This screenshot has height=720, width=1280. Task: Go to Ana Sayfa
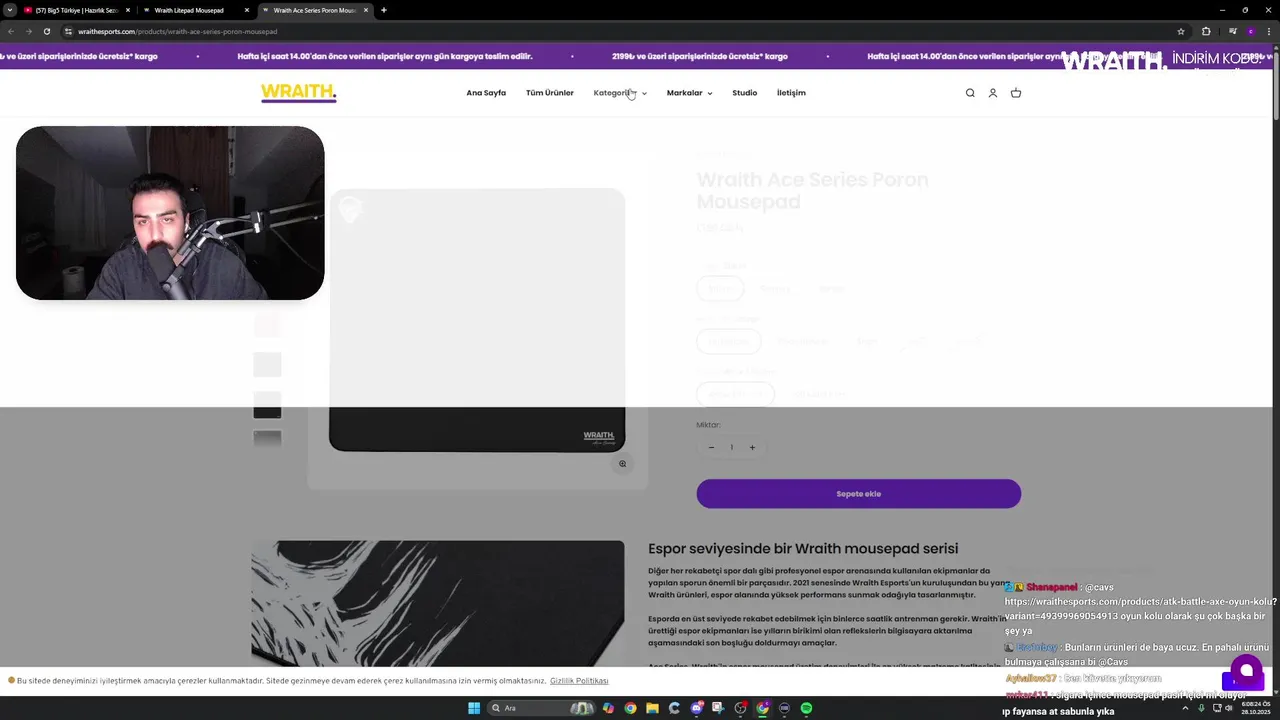tap(486, 93)
